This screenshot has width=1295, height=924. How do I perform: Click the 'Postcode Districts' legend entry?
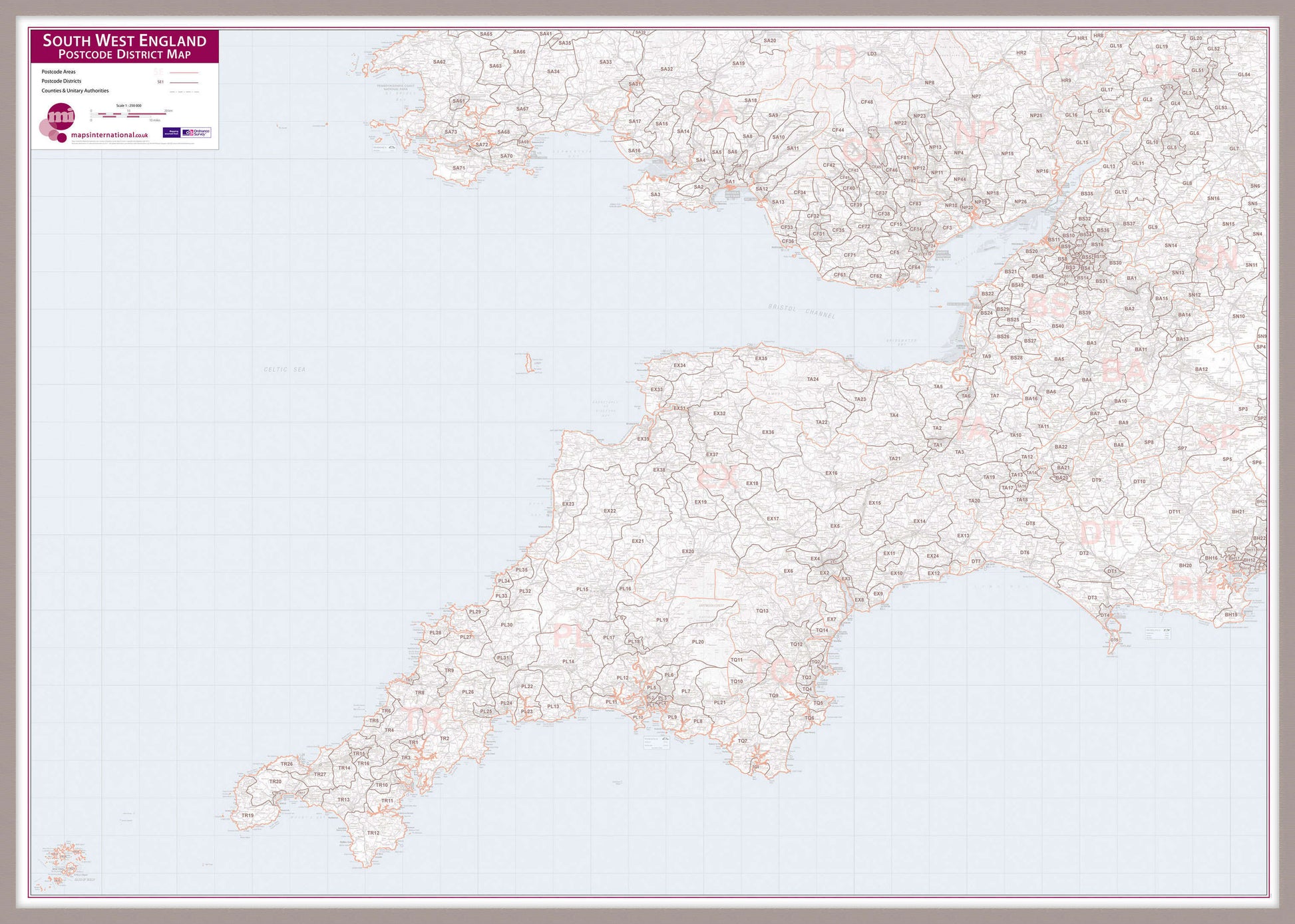[x=61, y=81]
